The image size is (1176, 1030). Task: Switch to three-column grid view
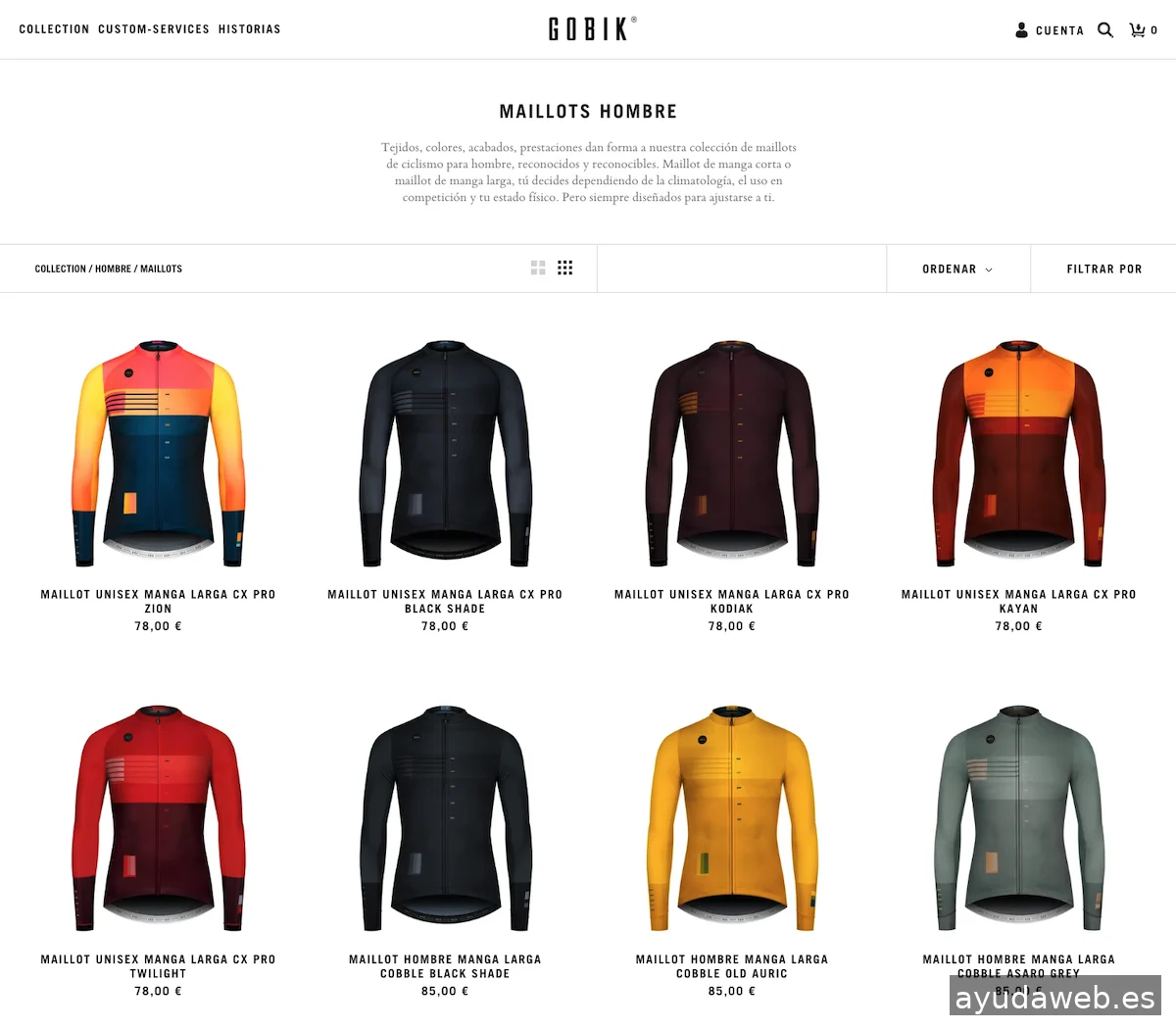pyautogui.click(x=565, y=268)
